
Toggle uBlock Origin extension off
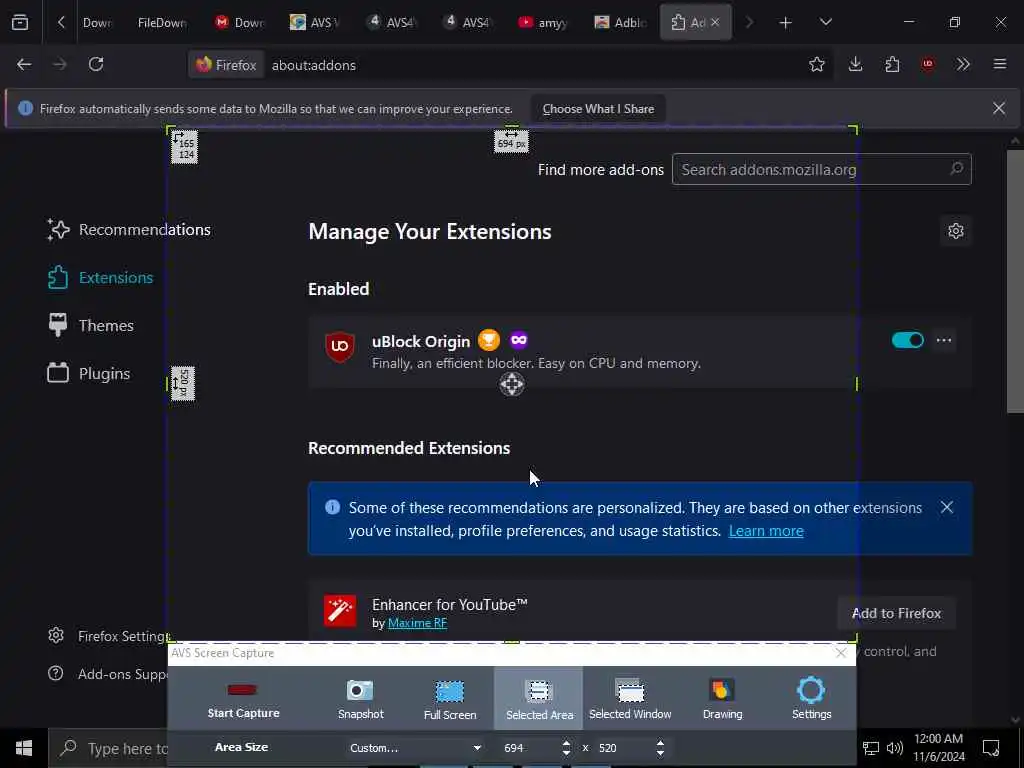coord(907,340)
